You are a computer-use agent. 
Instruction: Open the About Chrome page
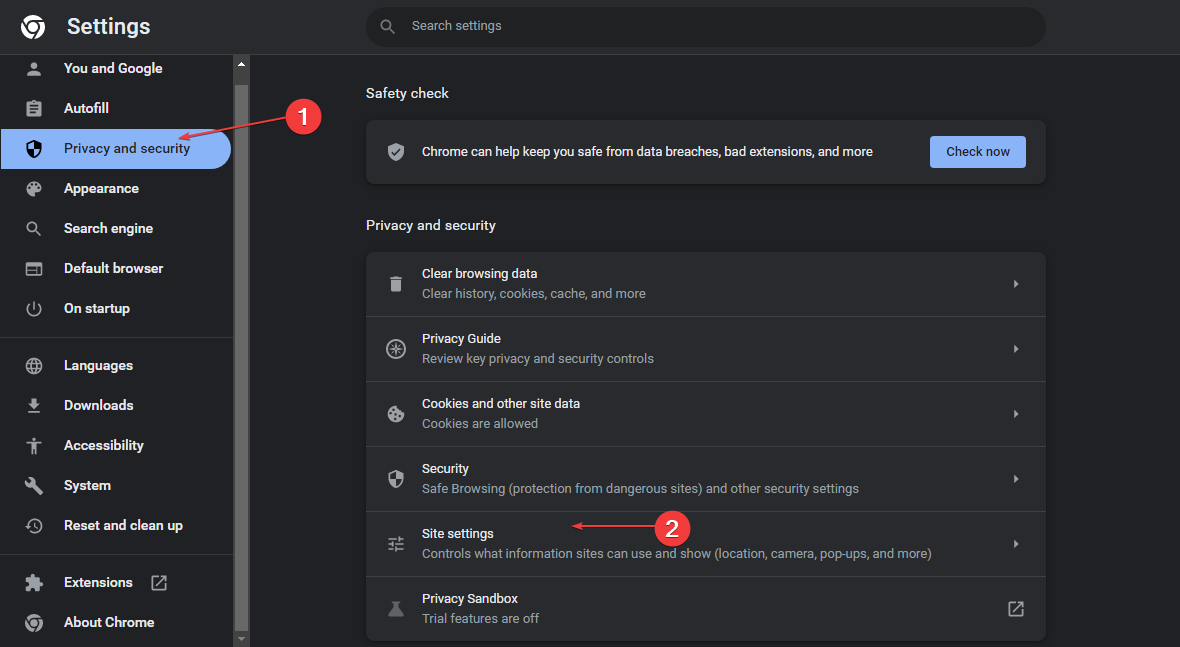109,622
